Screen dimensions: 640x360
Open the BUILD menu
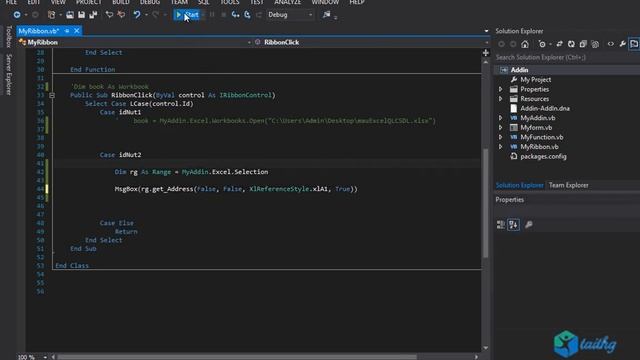tap(121, 2)
